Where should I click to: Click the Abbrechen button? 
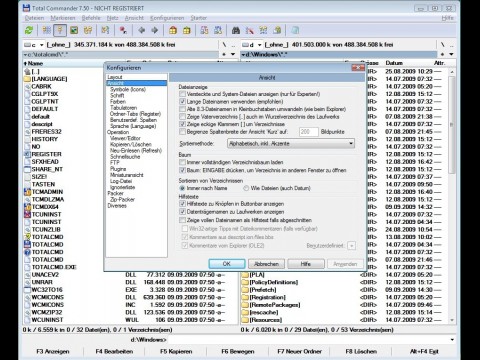coord(266,264)
